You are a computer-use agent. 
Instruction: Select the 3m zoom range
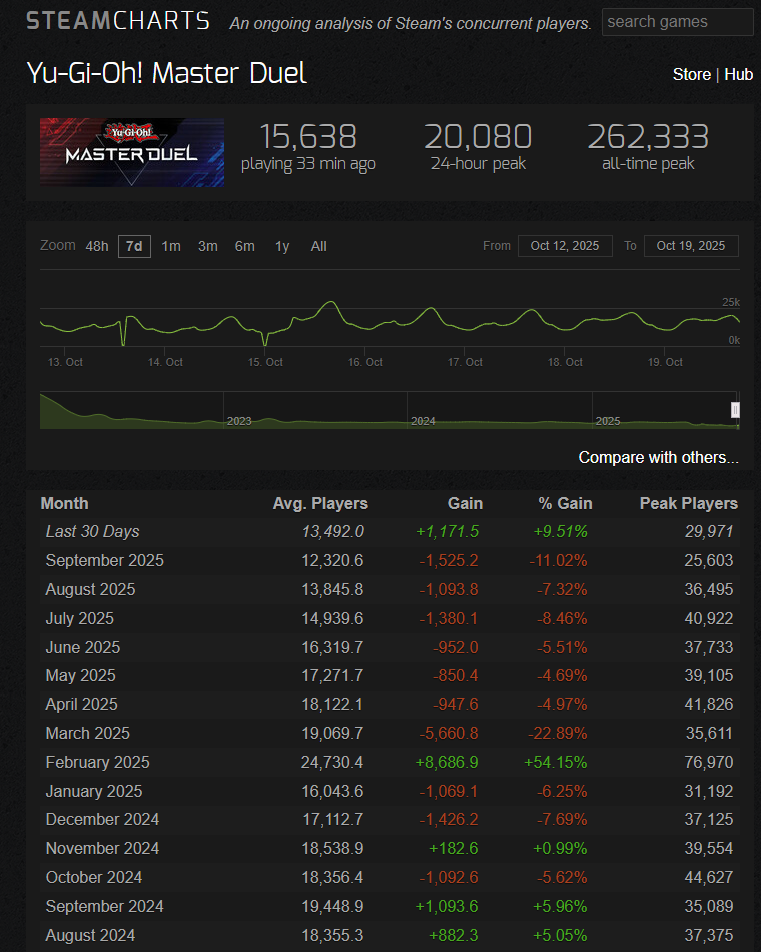(208, 246)
